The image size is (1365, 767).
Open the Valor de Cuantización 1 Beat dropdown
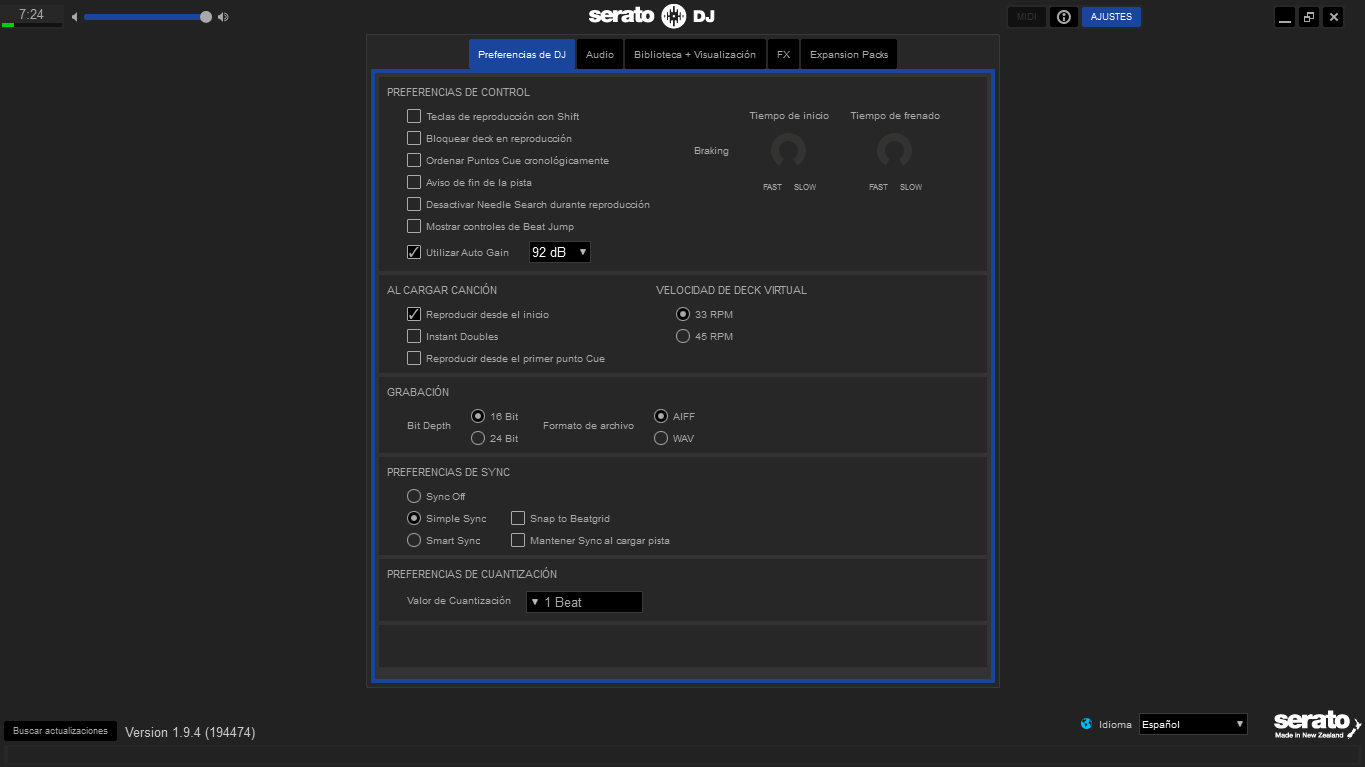pos(584,602)
